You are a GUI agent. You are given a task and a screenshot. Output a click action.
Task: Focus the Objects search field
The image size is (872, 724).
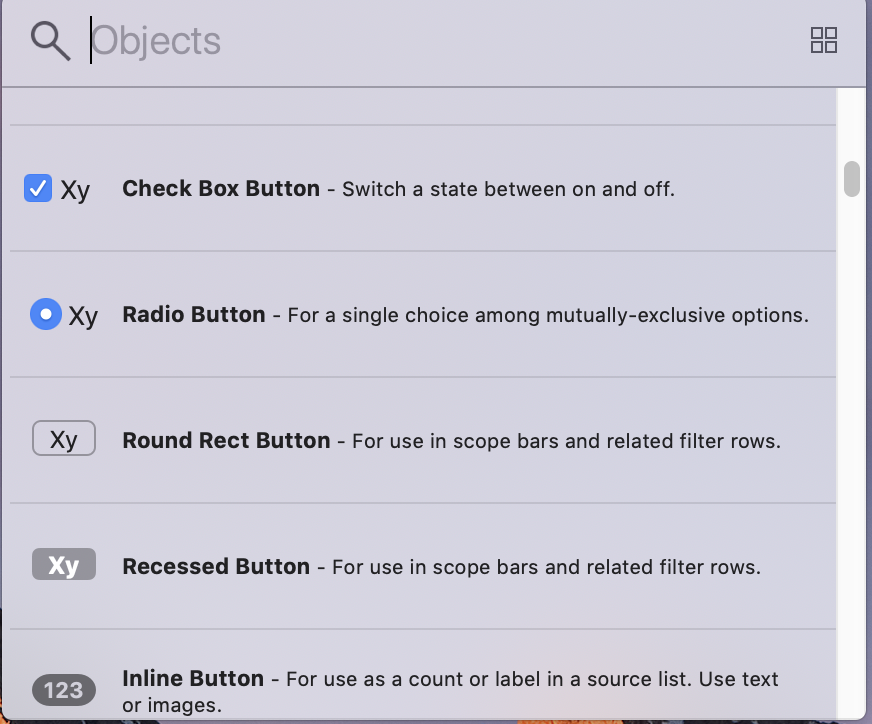440,41
